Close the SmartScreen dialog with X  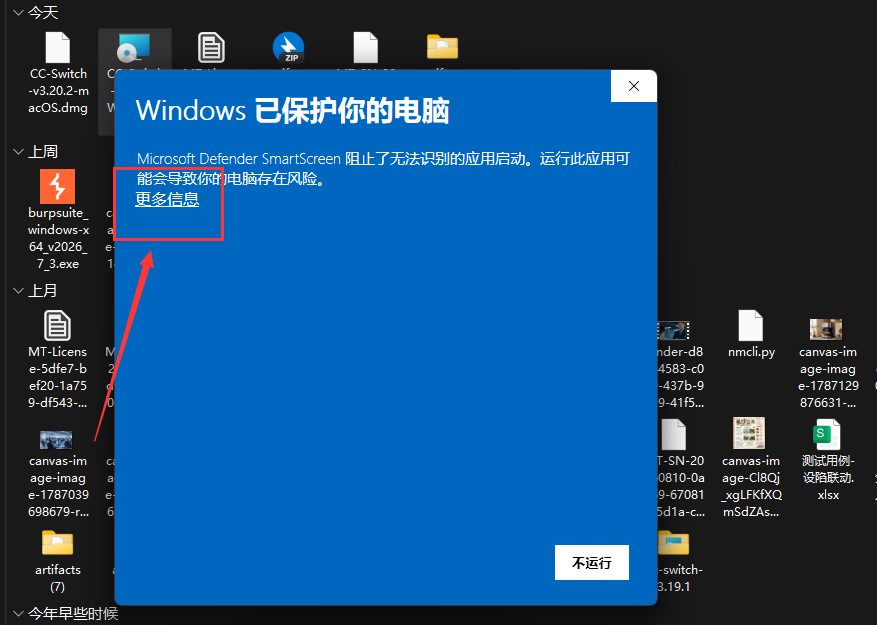click(x=634, y=86)
